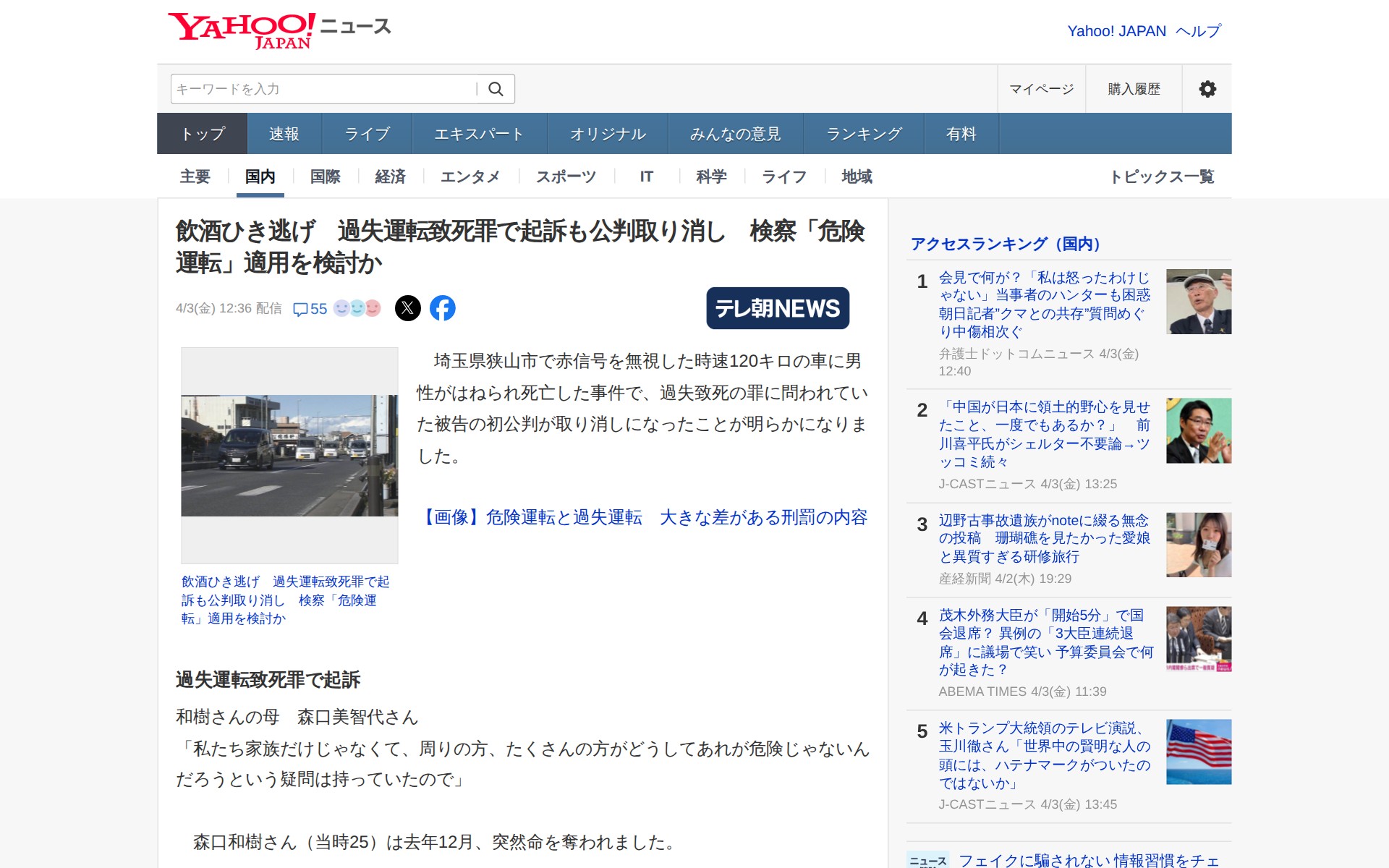Click the テレ朝NEWS logo
The height and width of the screenshot is (868, 1389).
tap(777, 308)
